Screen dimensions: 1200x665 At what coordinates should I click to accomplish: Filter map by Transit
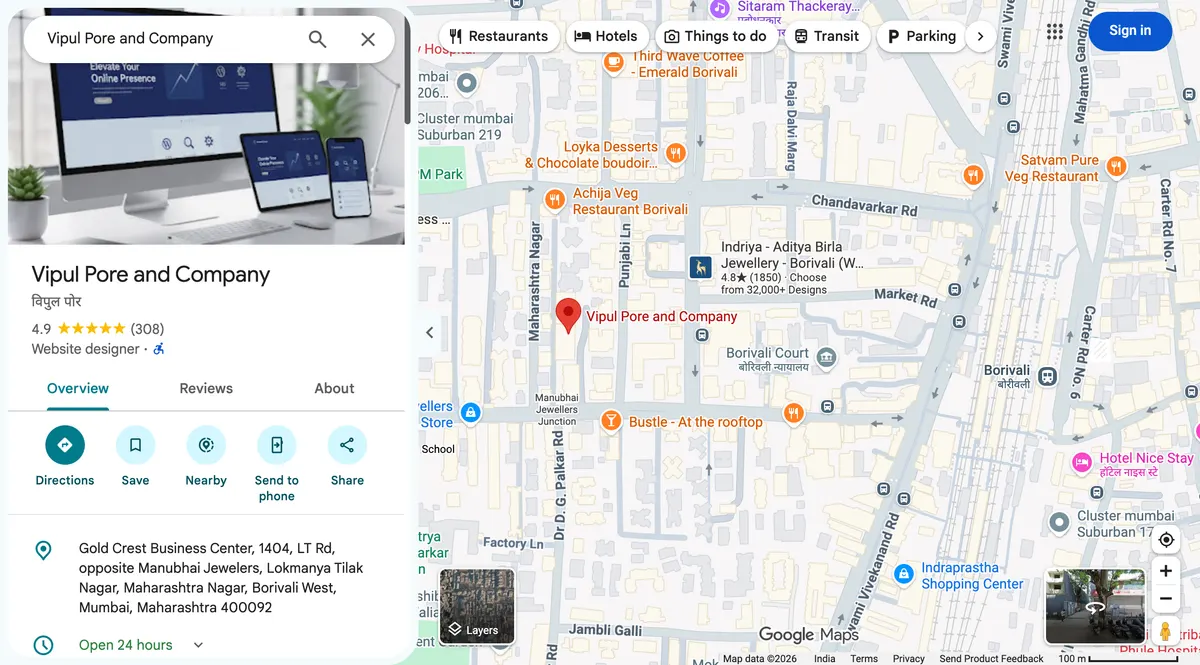click(827, 36)
